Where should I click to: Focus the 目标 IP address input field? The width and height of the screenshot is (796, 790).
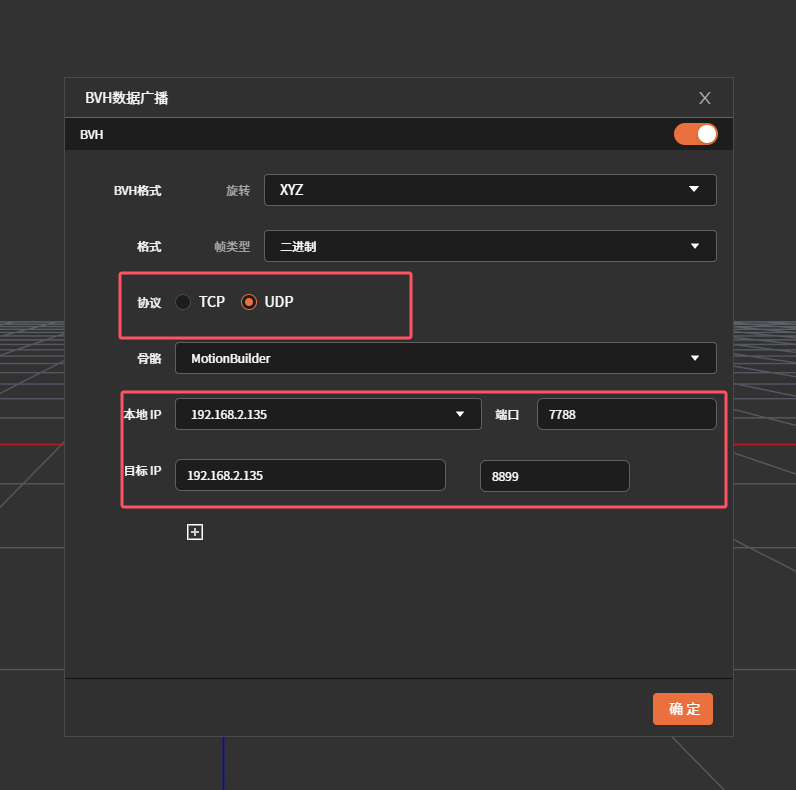pos(310,476)
